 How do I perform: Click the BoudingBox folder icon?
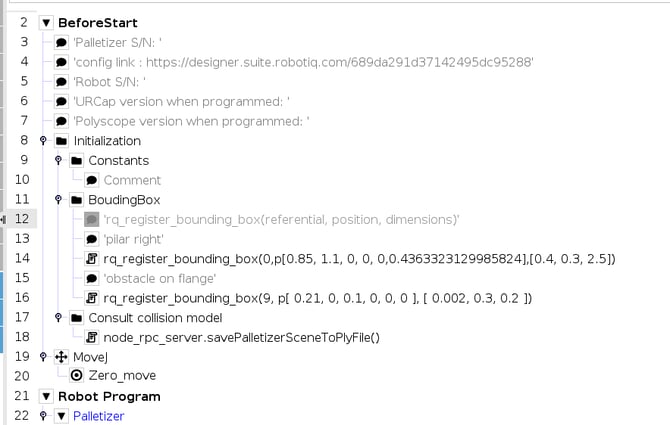76,200
